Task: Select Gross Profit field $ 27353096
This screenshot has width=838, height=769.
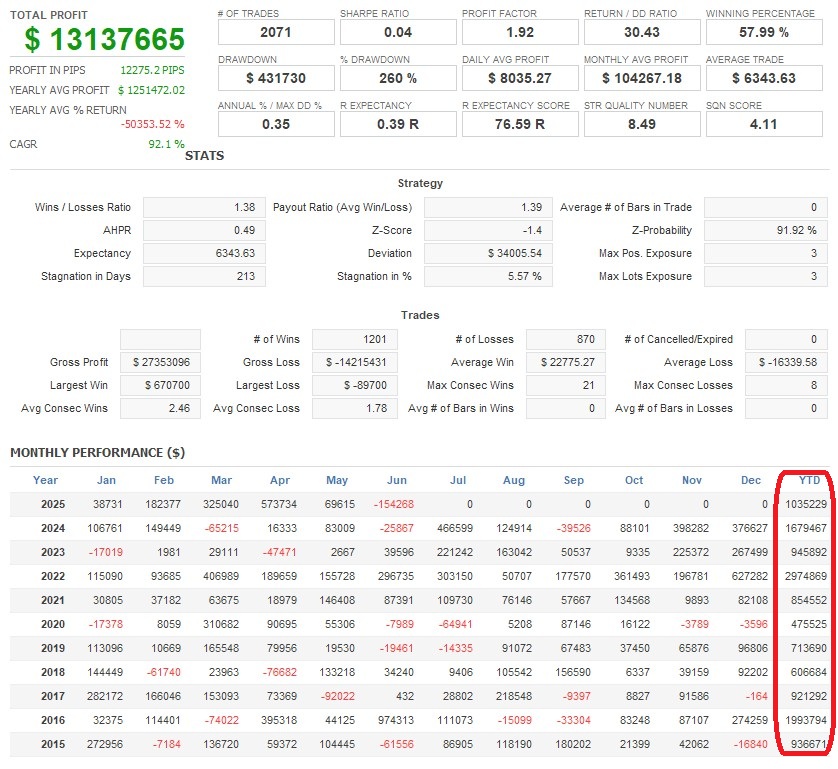Action: pos(160,362)
